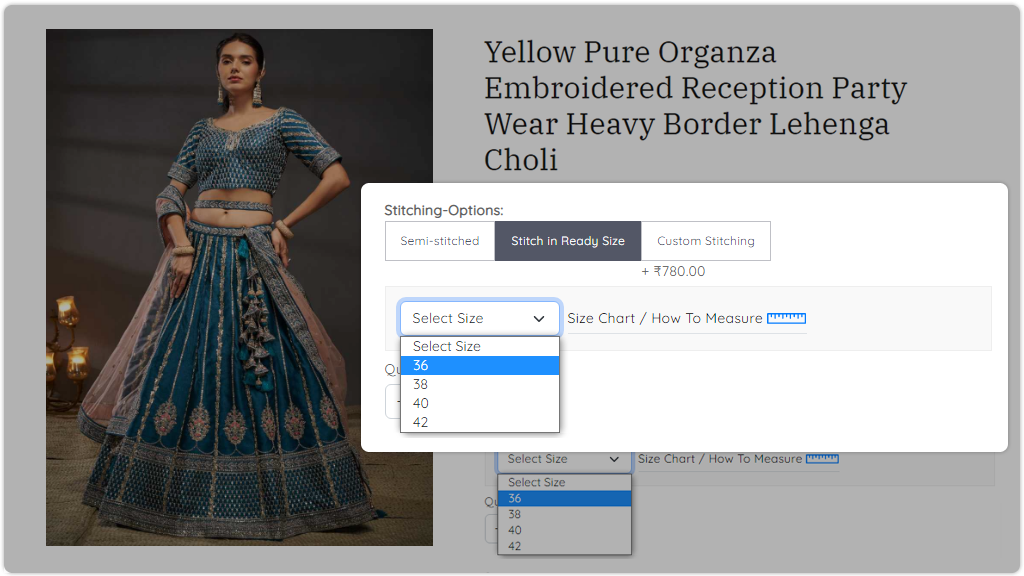1024x576 pixels.
Task: Open Size Chart / How To Measure in the popup
Action: [664, 318]
